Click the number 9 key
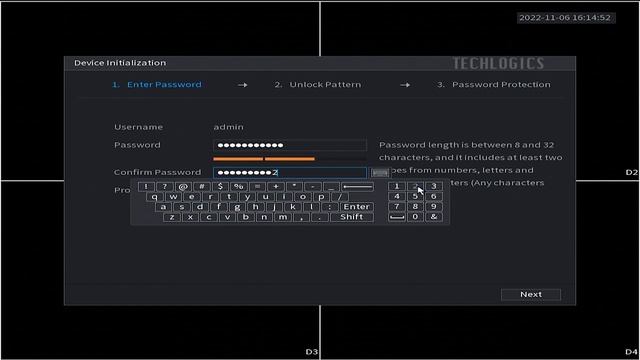The height and width of the screenshot is (360, 640). point(434,207)
